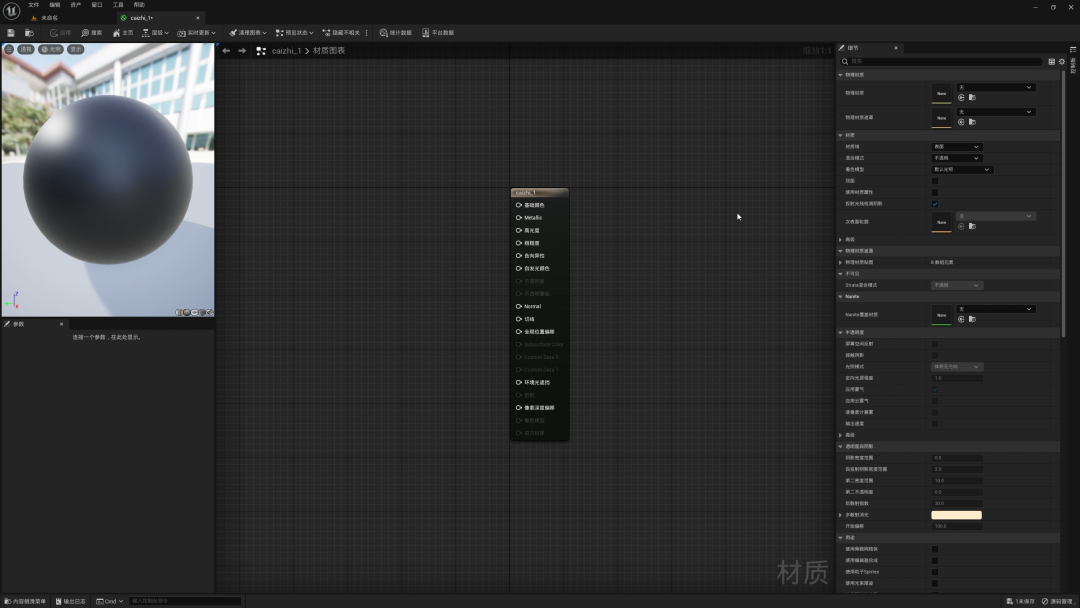Image resolution: width=1080 pixels, height=608 pixels.
Task: Click the emissive color (自发光颜色) pin
Action: 519,269
